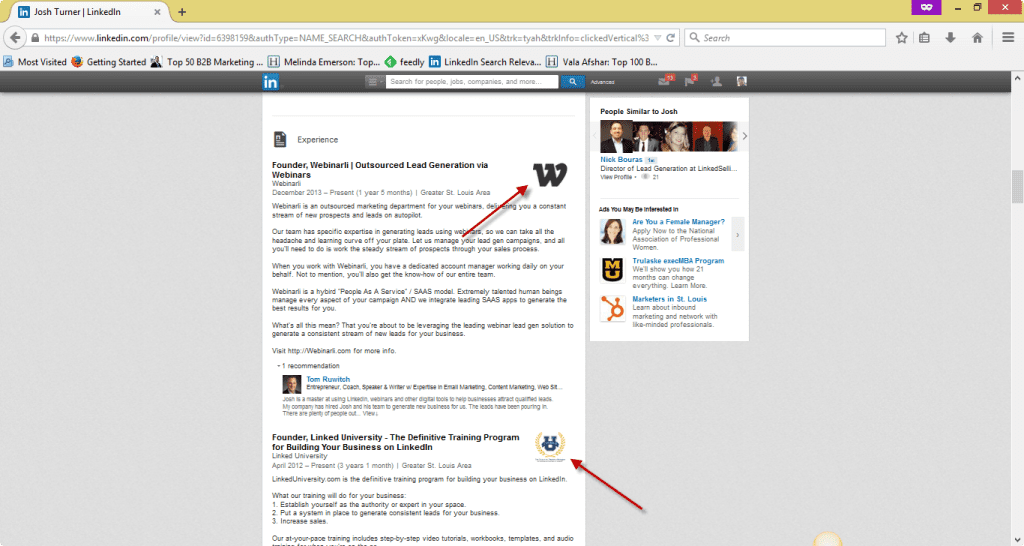Open the Getting Started bookmark
Image resolution: width=1024 pixels, height=546 pixels.
click(108, 62)
